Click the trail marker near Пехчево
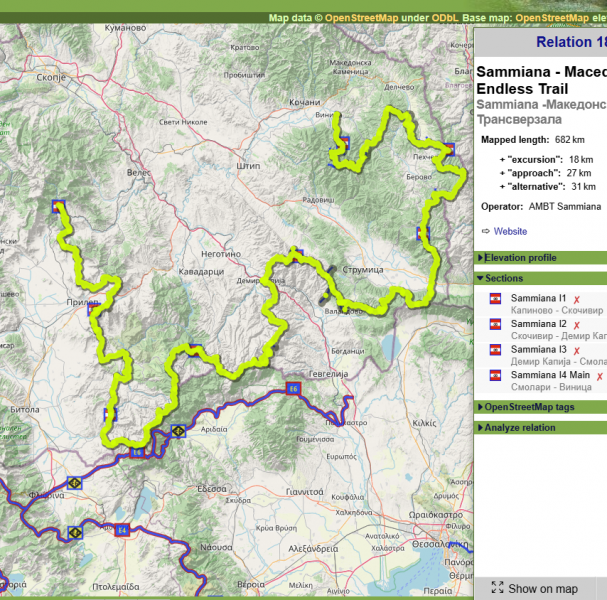Viewport: 607px width, 600px height. 449,149
